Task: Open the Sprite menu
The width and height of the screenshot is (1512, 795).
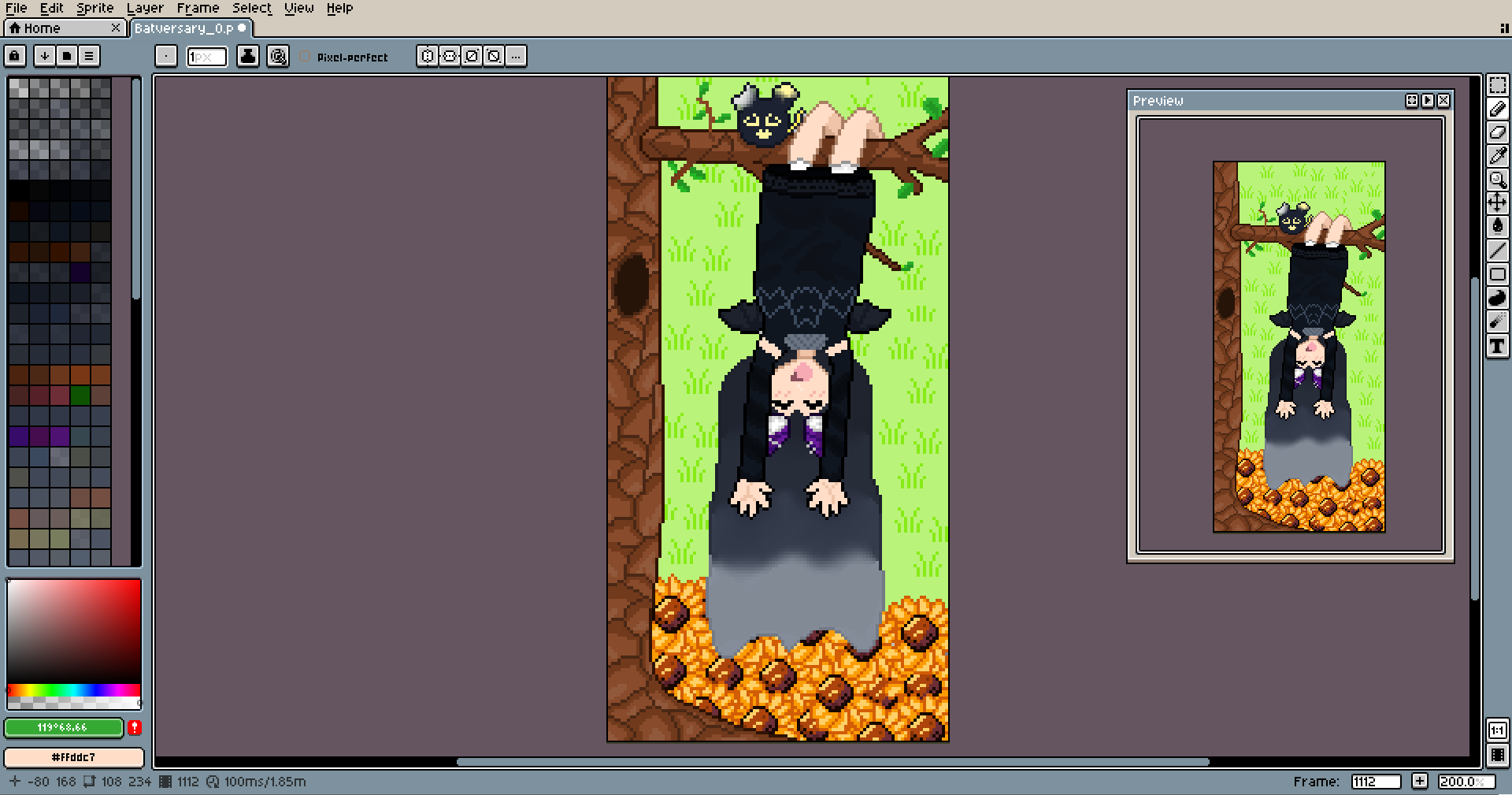Action: (x=94, y=8)
